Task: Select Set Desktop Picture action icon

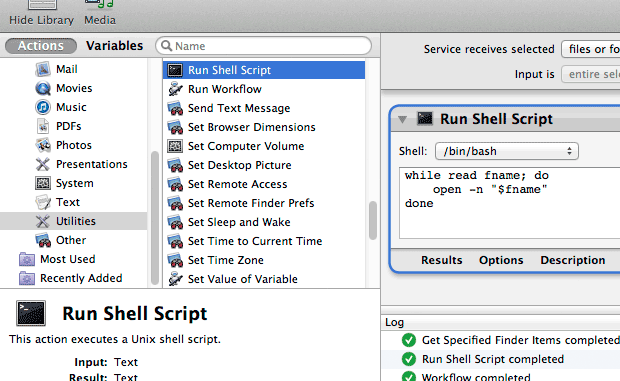Action: (175, 165)
